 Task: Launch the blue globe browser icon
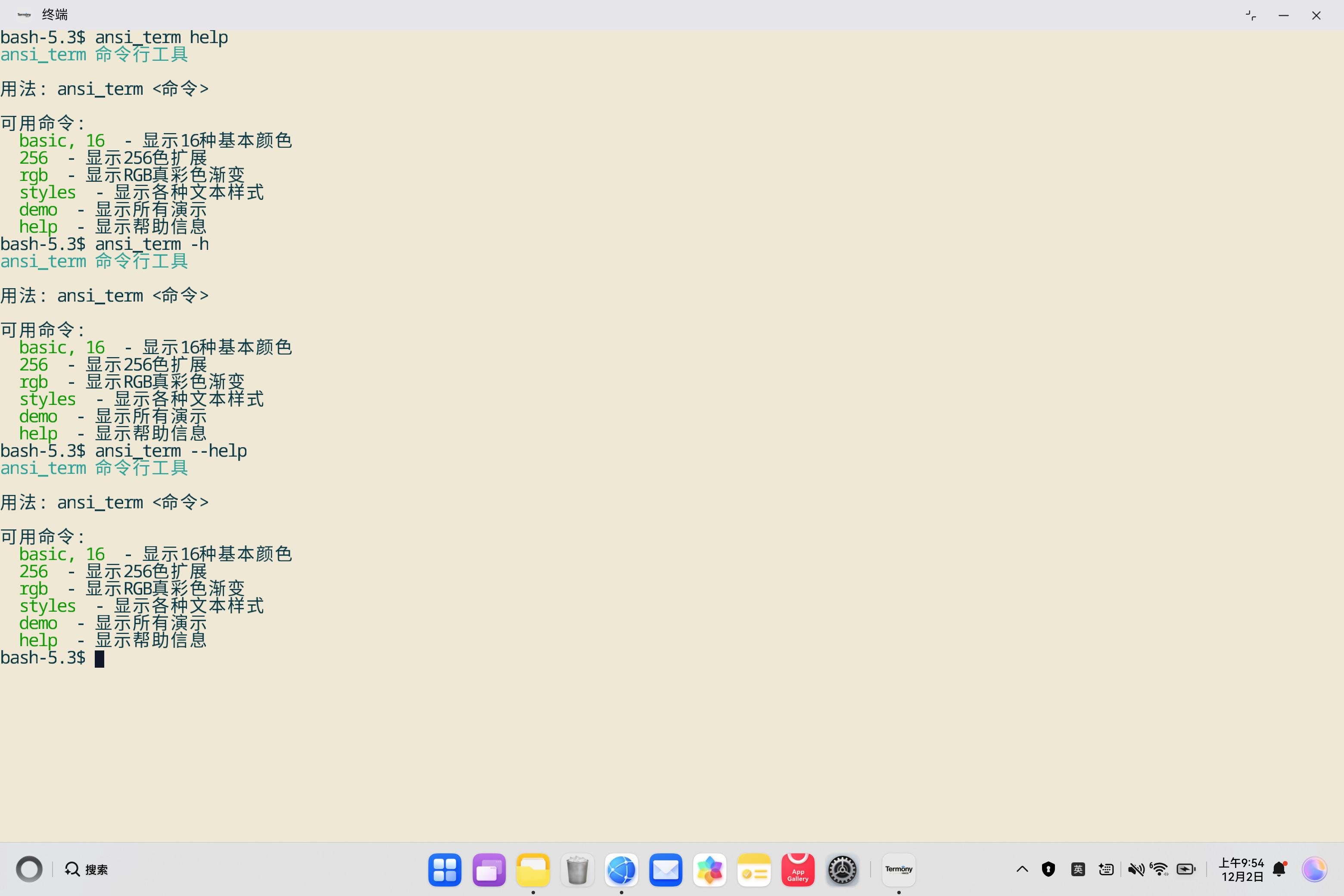point(621,870)
